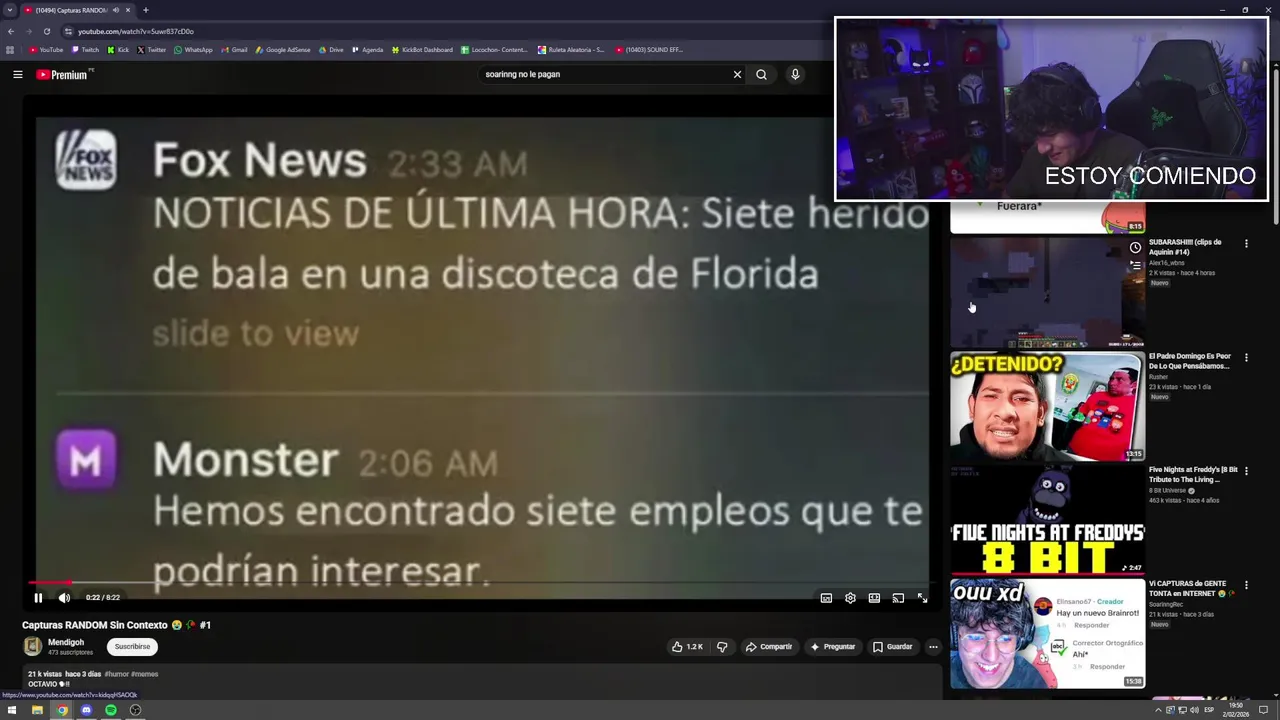Clear the search text with X
1280x720 pixels.
tap(737, 74)
